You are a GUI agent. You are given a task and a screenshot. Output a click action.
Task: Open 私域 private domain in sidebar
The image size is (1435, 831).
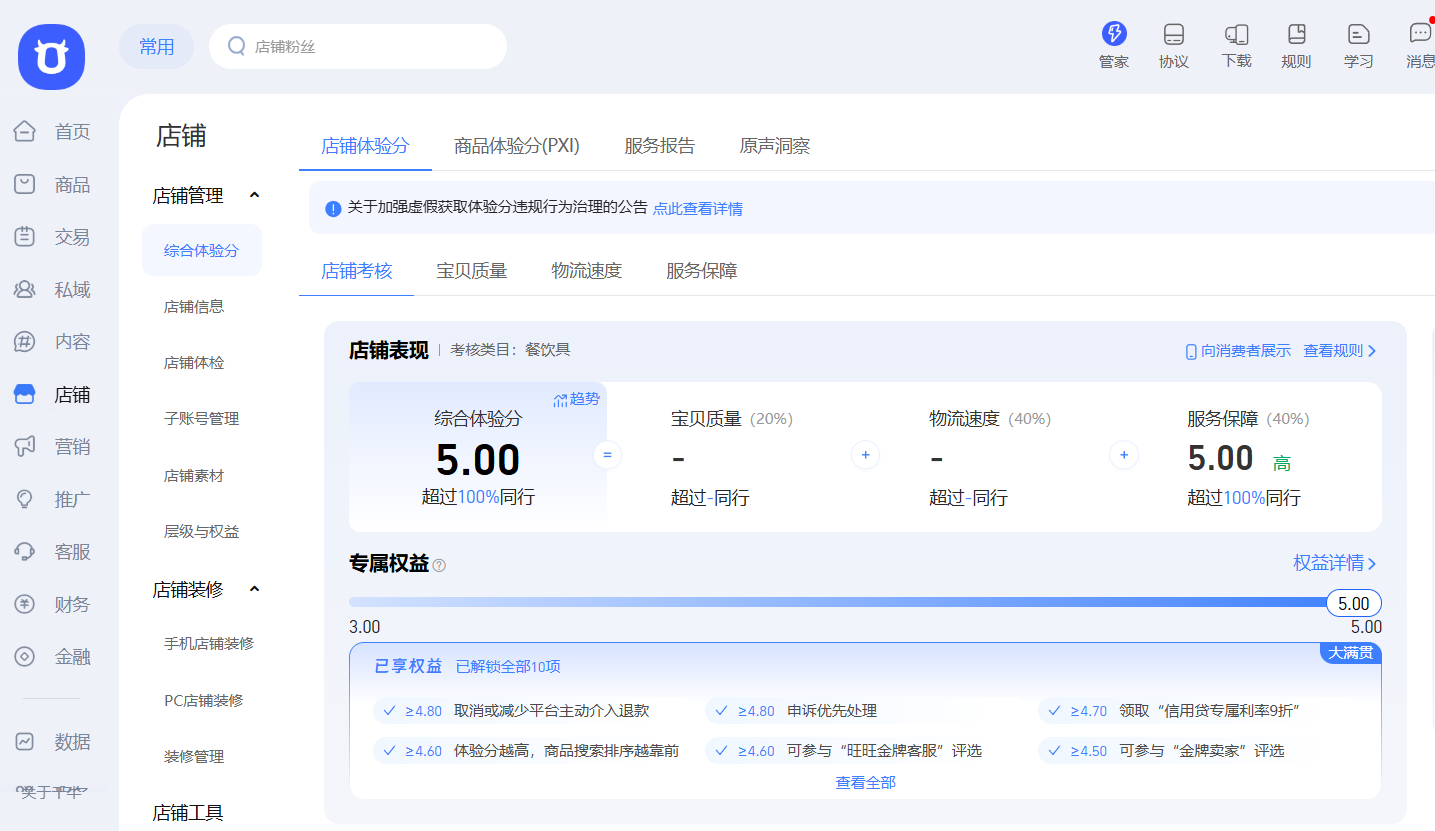[52, 290]
